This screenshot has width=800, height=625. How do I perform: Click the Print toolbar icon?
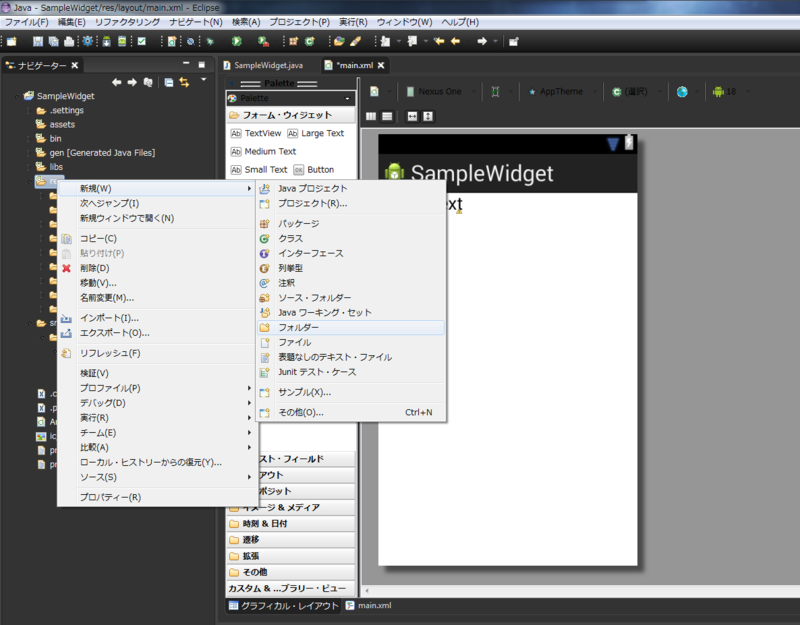(x=69, y=41)
